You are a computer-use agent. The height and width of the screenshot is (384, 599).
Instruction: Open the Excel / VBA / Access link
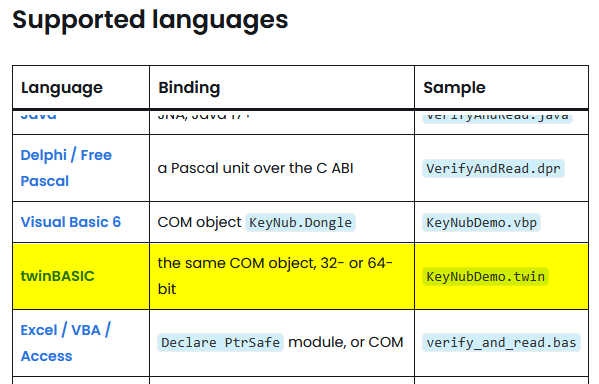tap(66, 343)
